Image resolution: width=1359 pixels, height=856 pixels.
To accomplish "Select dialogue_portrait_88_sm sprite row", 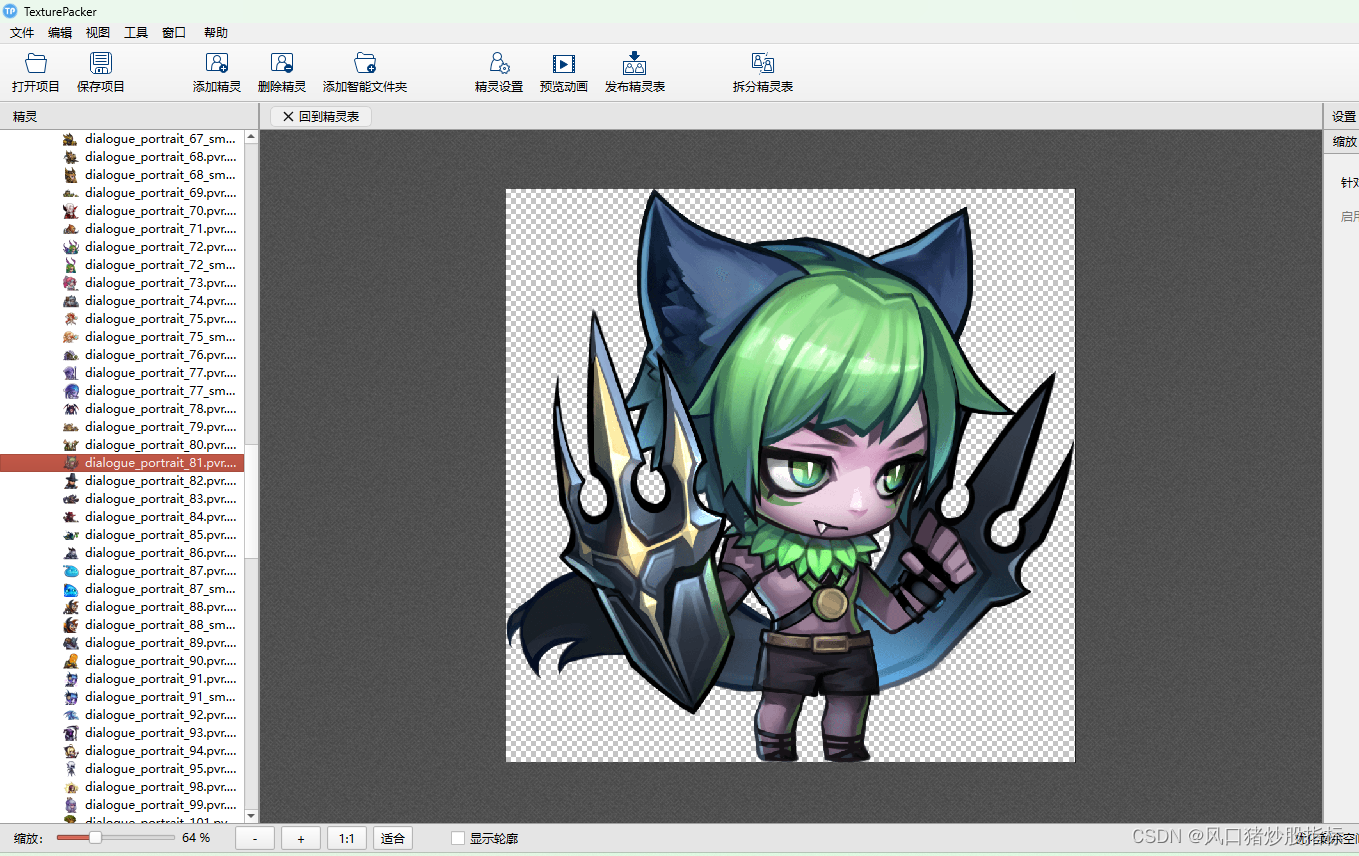I will tap(122, 625).
